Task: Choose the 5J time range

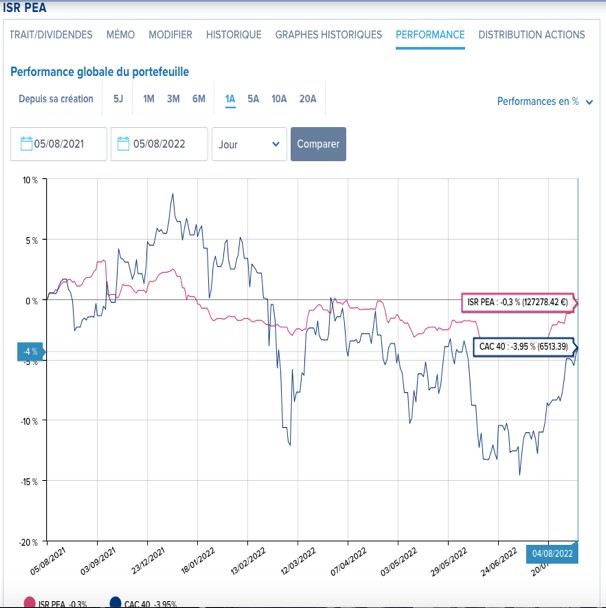Action: pyautogui.click(x=118, y=99)
